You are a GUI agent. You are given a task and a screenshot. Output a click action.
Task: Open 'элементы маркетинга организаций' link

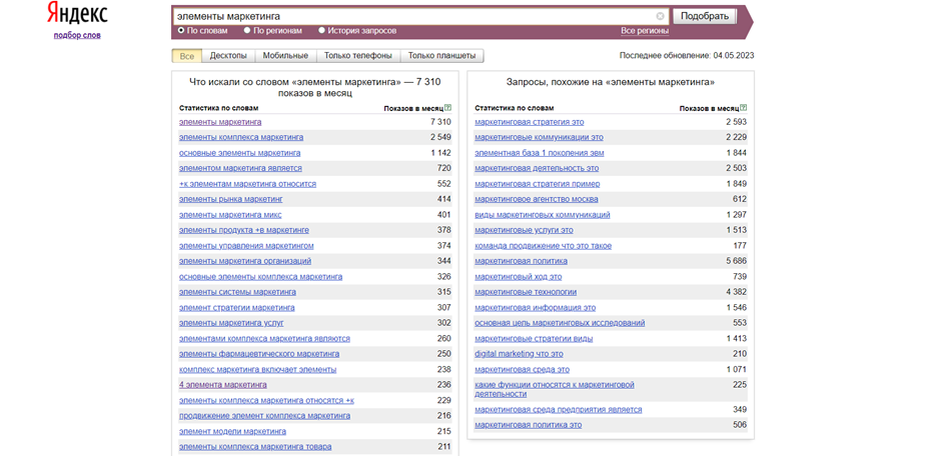245,261
